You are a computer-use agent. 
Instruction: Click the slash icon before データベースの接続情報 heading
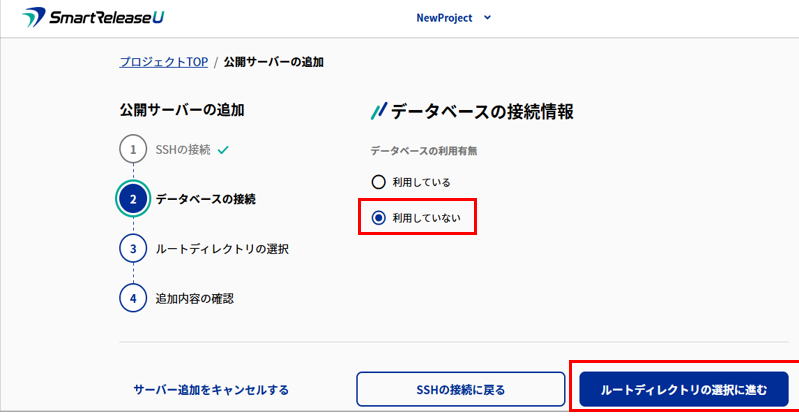(x=378, y=111)
